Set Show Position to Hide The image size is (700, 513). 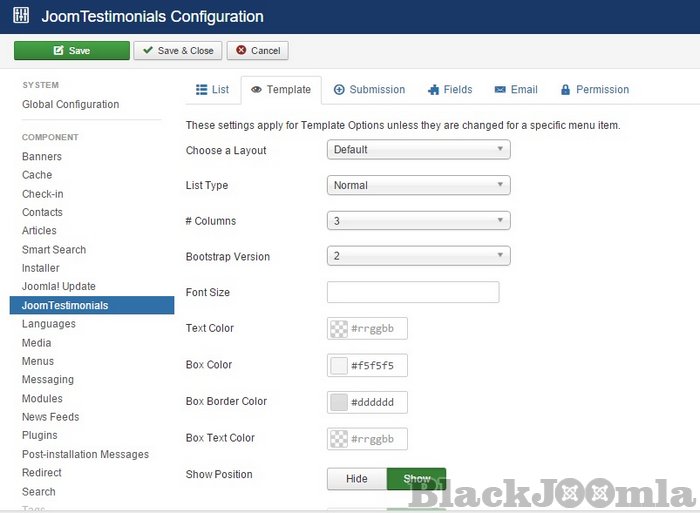357,479
